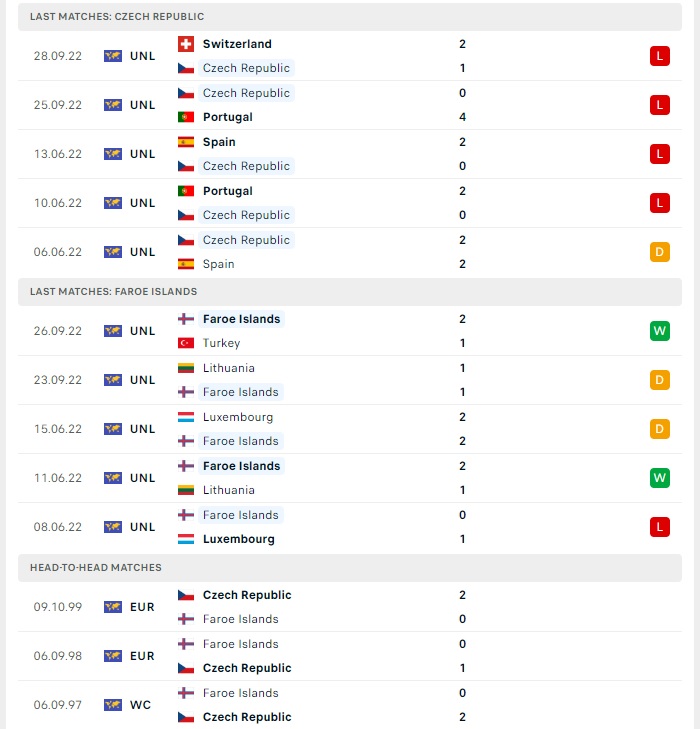Open Lithuania team in the 23.09.22 match
The image size is (700, 729).
point(229,368)
